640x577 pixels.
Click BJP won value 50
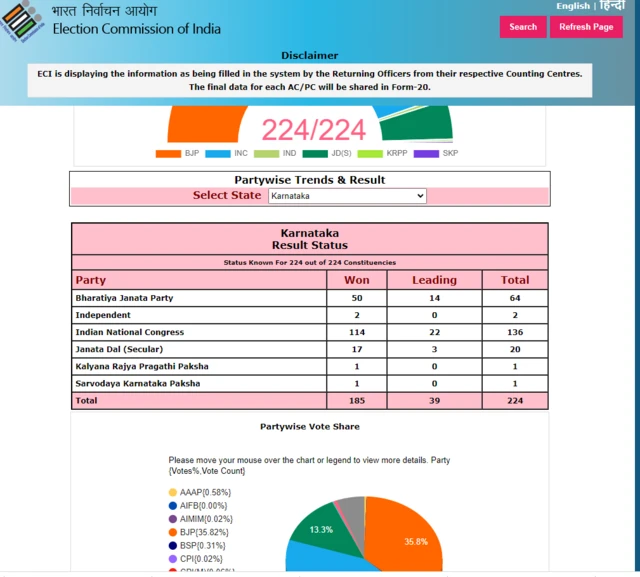pos(357,298)
